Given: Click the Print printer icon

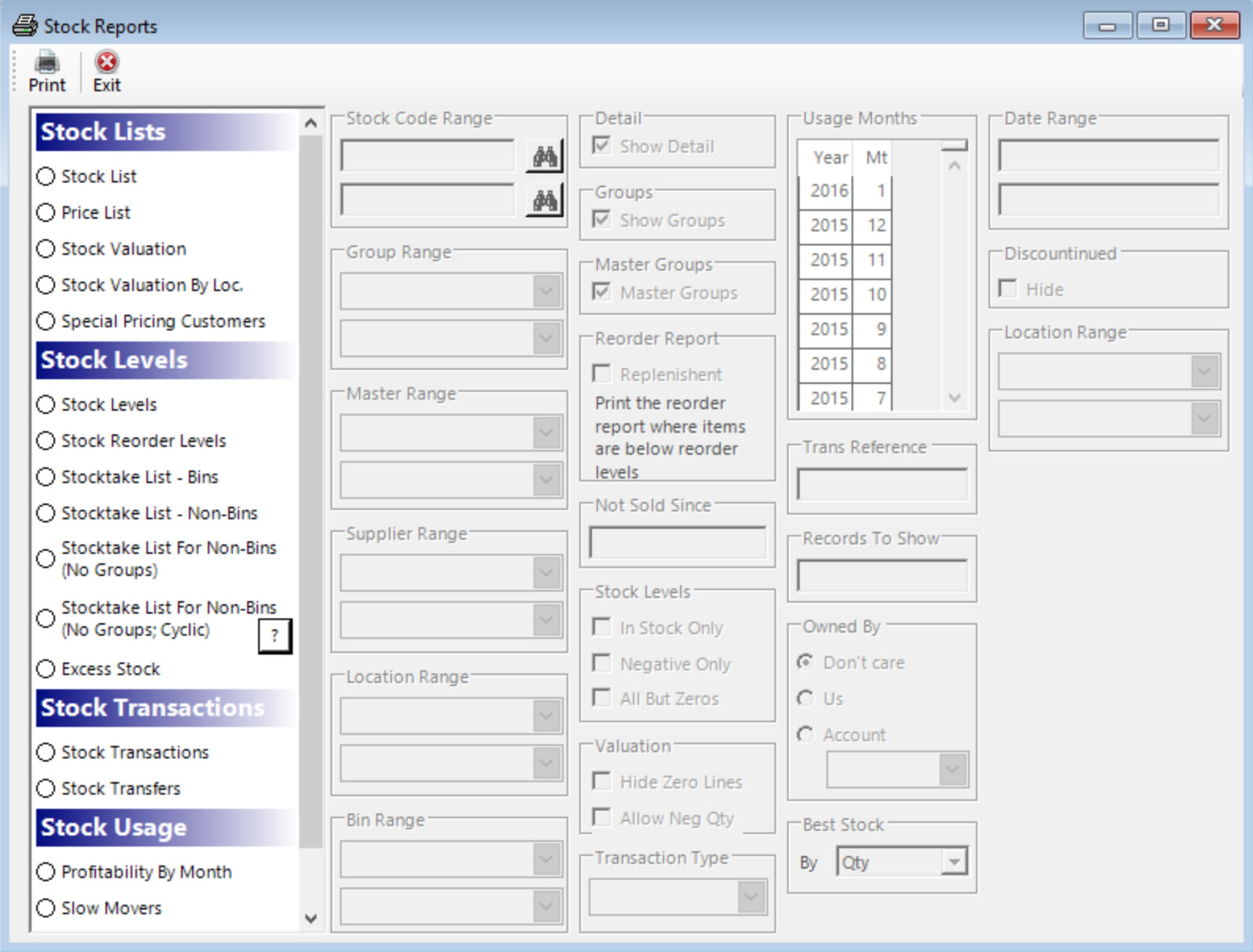Looking at the screenshot, I should [x=47, y=62].
